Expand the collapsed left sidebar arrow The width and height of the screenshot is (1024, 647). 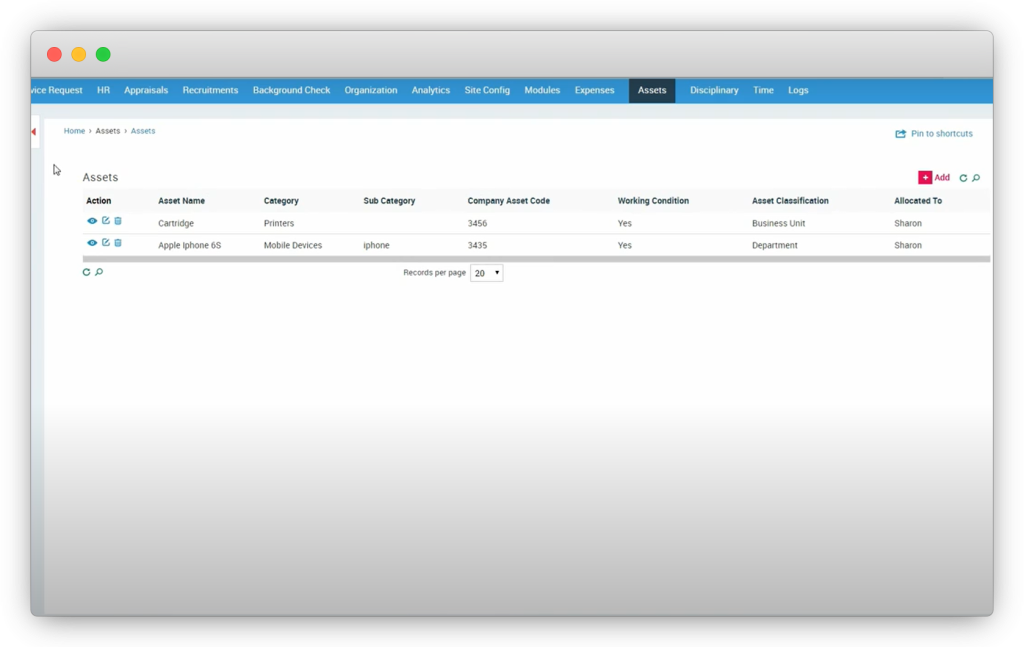[x=34, y=132]
